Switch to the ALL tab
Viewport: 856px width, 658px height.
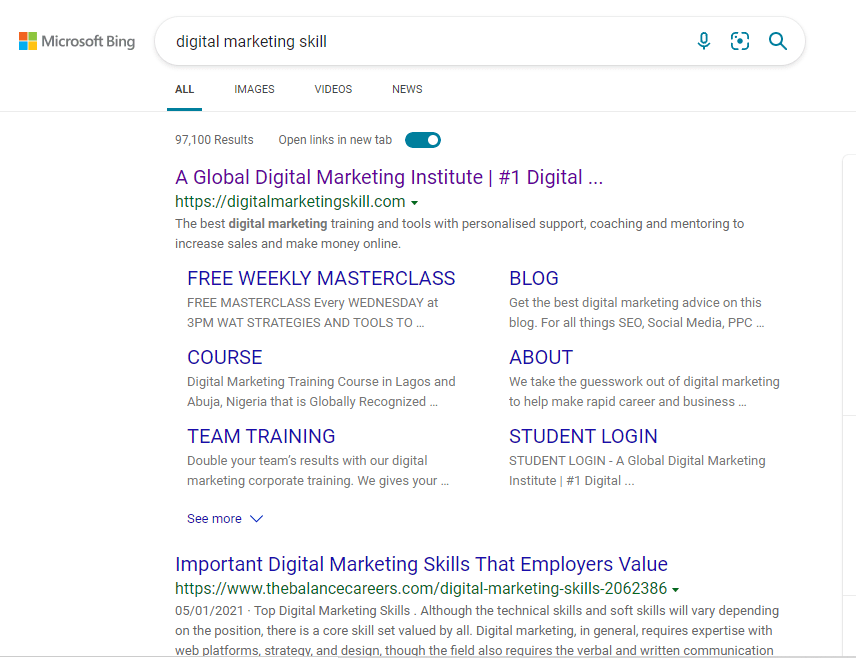point(185,89)
